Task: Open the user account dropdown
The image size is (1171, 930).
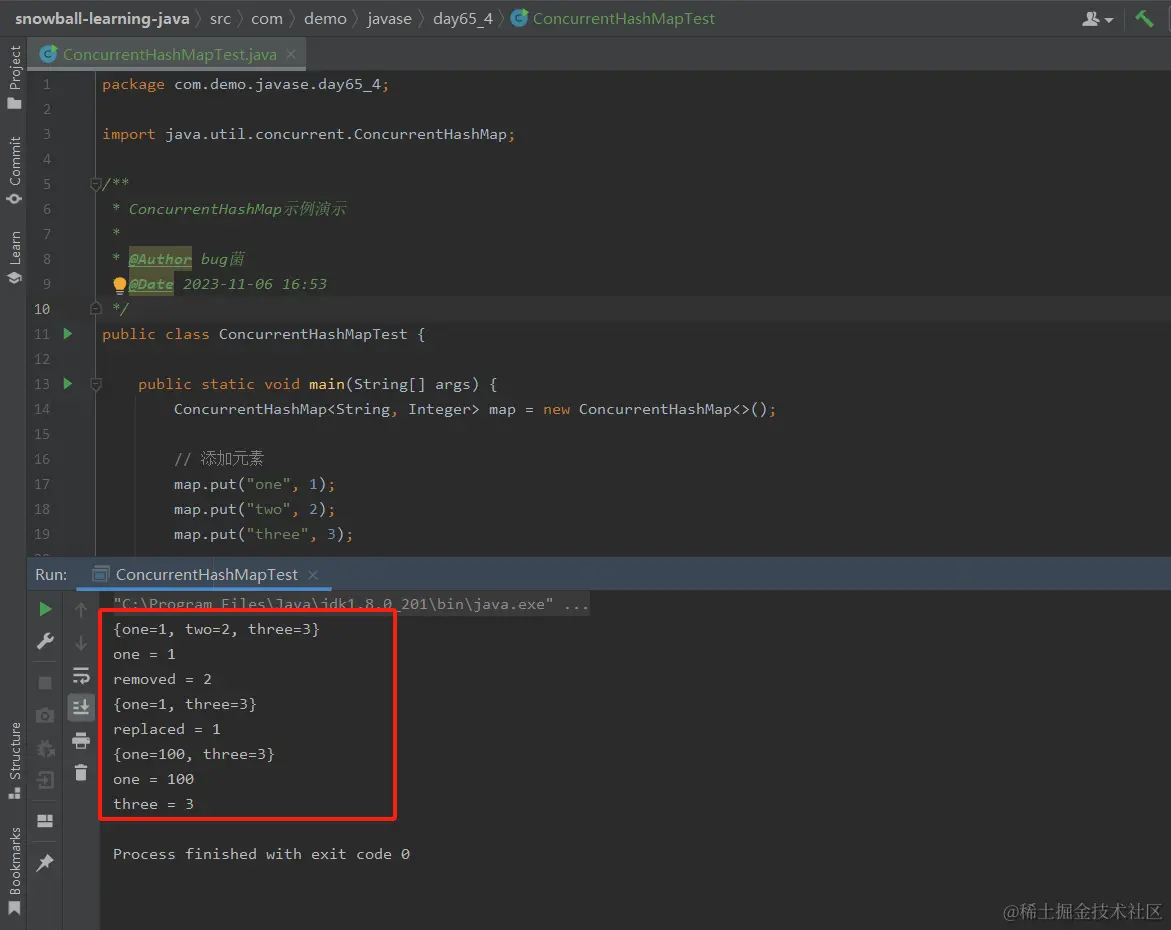Action: (1097, 19)
